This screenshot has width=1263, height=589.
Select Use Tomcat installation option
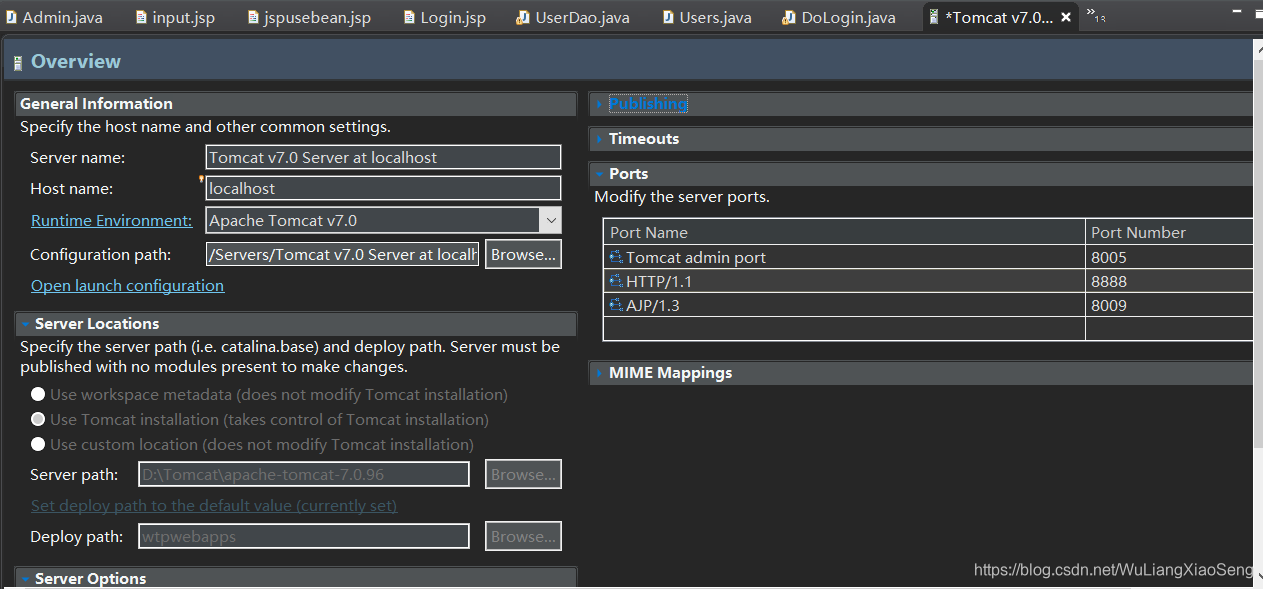(x=38, y=419)
